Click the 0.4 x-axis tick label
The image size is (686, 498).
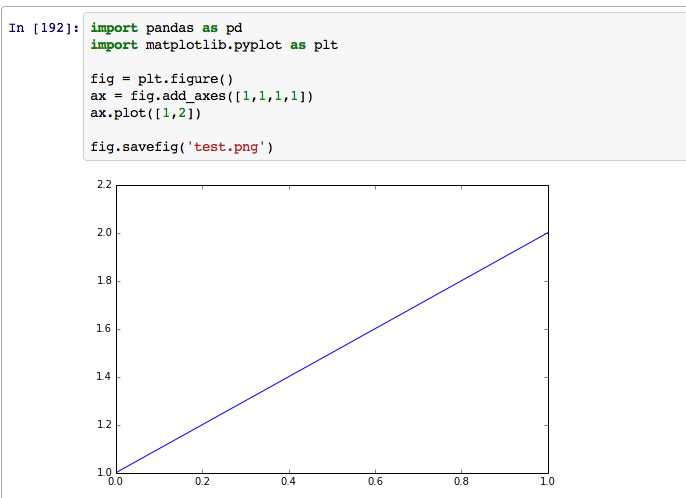coord(288,482)
